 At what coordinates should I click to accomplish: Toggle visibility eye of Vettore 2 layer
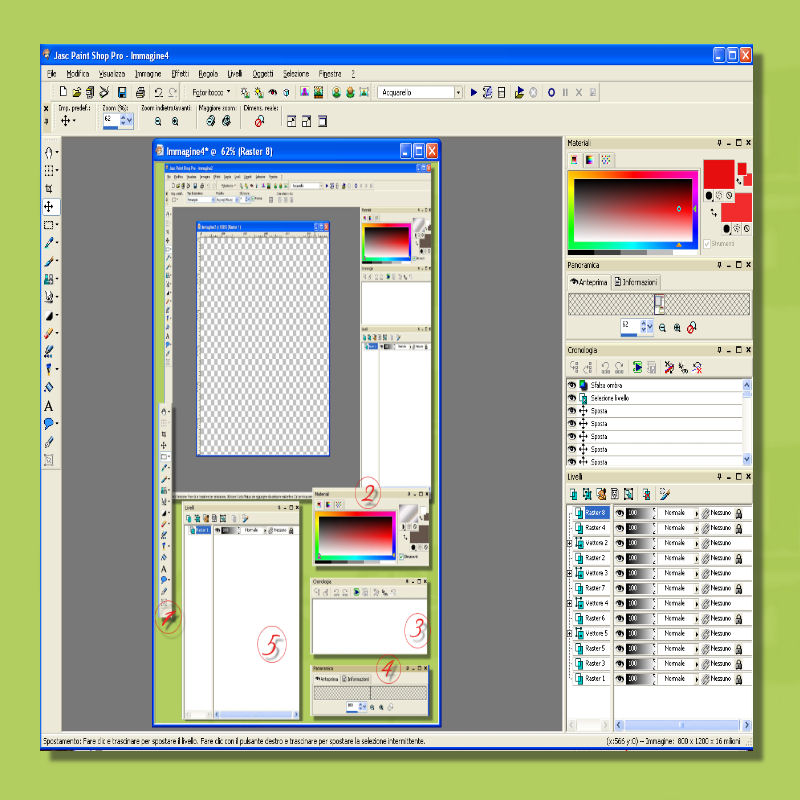coord(620,543)
